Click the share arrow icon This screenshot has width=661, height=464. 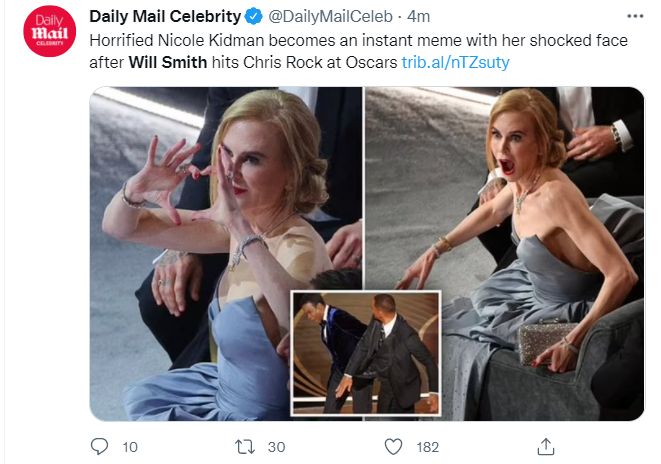(546, 447)
